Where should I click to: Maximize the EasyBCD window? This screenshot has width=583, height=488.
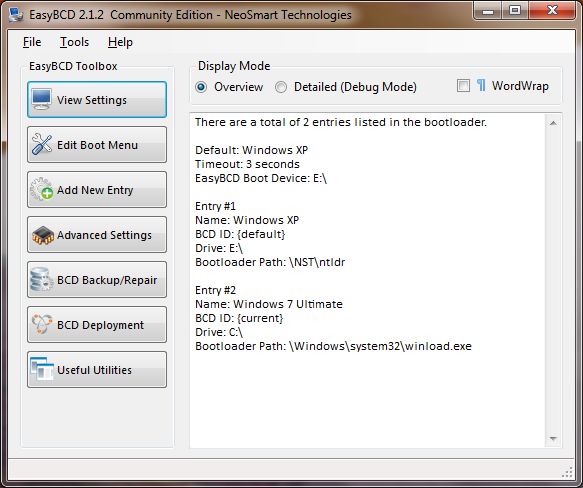tap(515, 10)
